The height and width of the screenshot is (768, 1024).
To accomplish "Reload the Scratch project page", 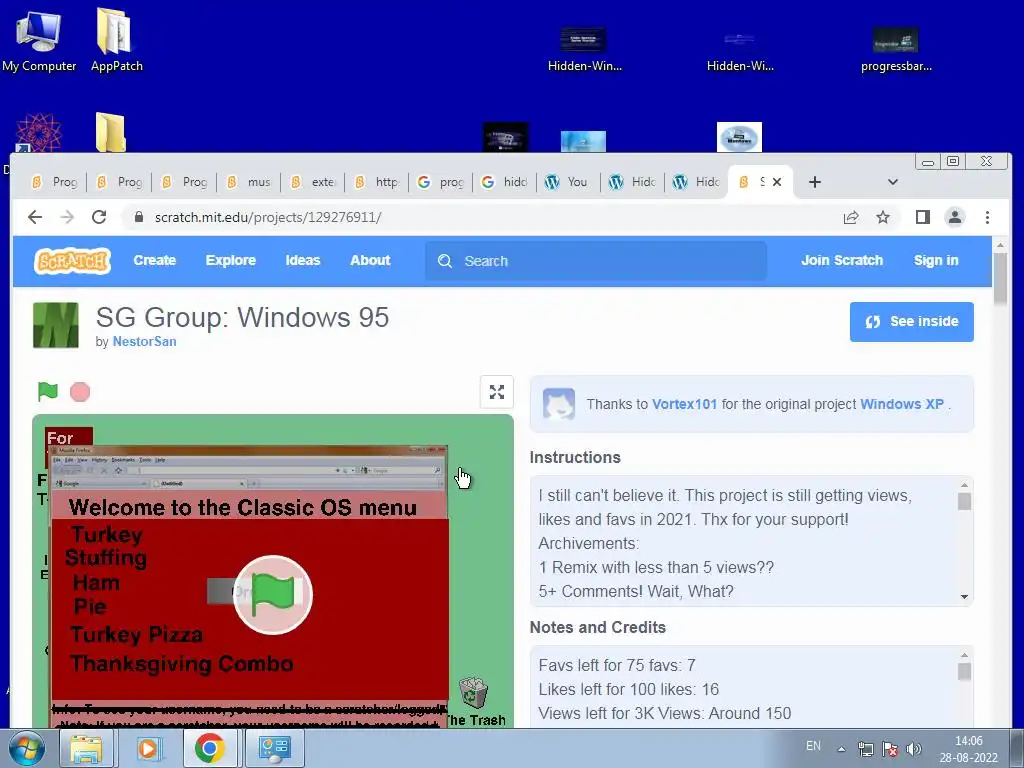I will pyautogui.click(x=99, y=217).
